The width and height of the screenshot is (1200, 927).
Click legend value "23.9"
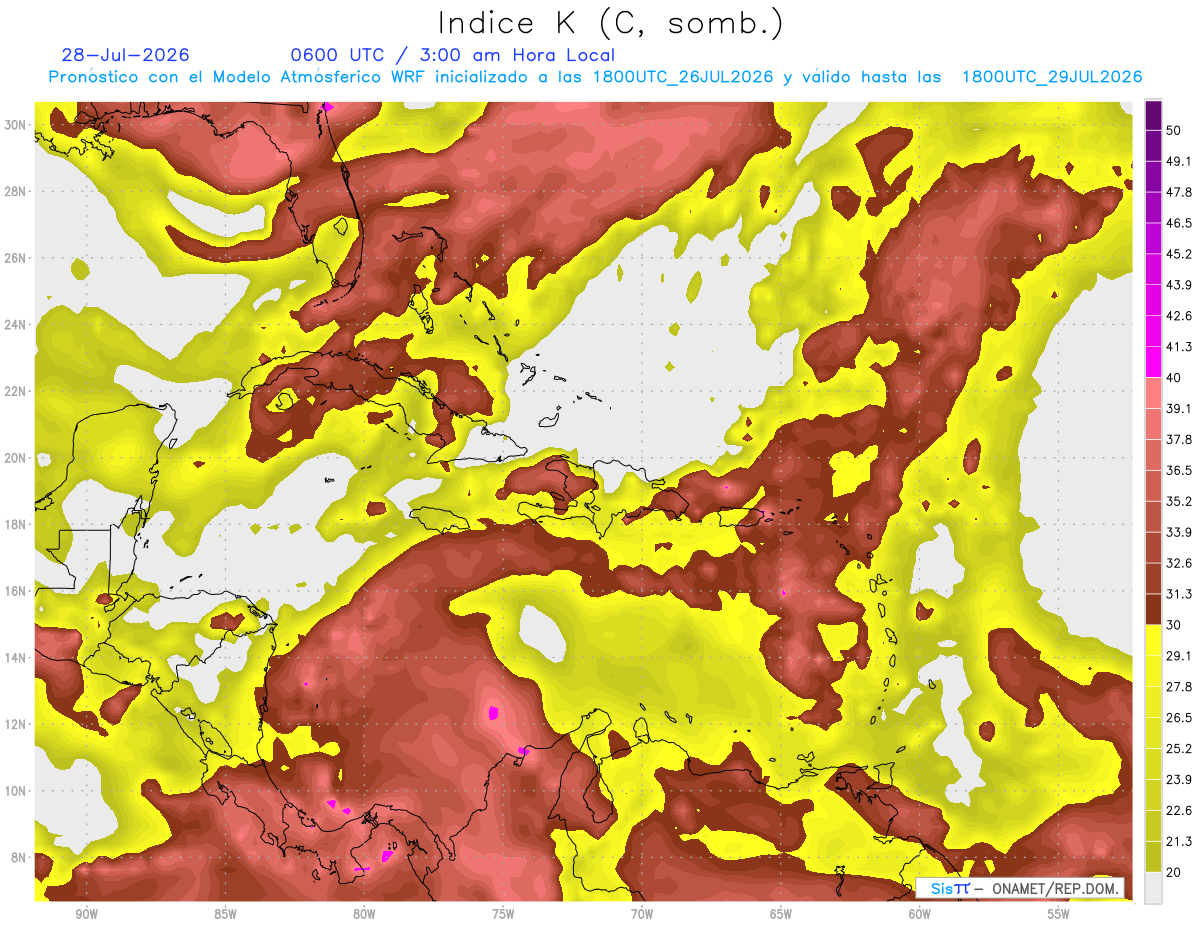click(1178, 779)
